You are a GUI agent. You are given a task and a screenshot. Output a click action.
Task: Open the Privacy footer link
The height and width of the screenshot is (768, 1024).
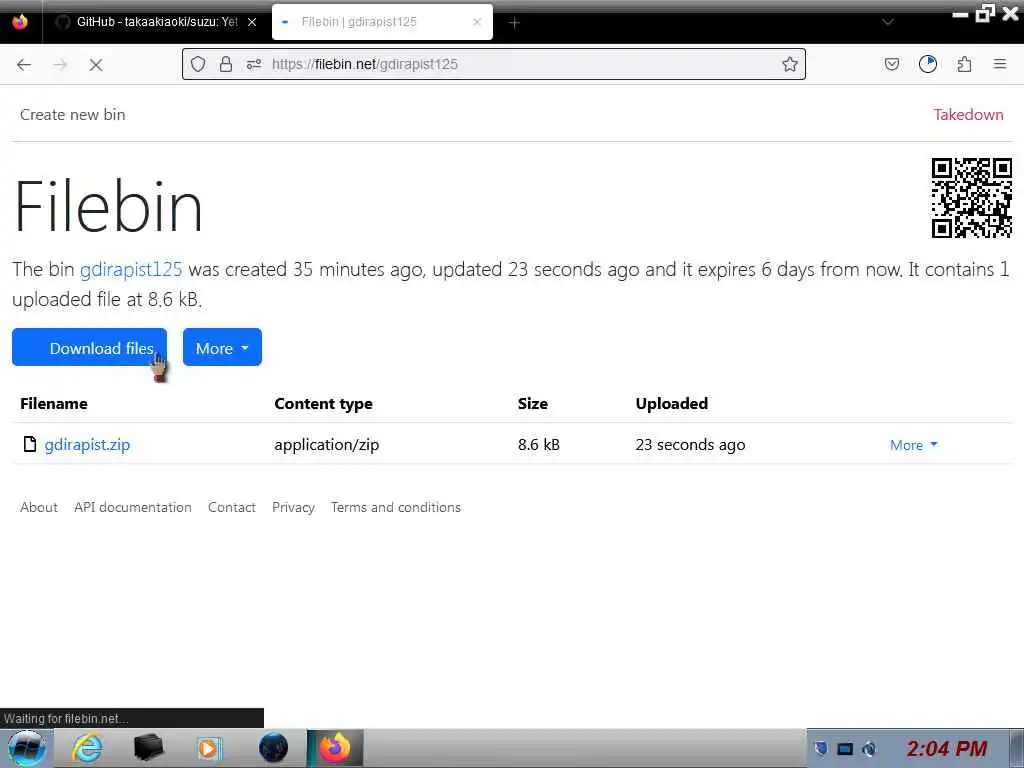(293, 507)
